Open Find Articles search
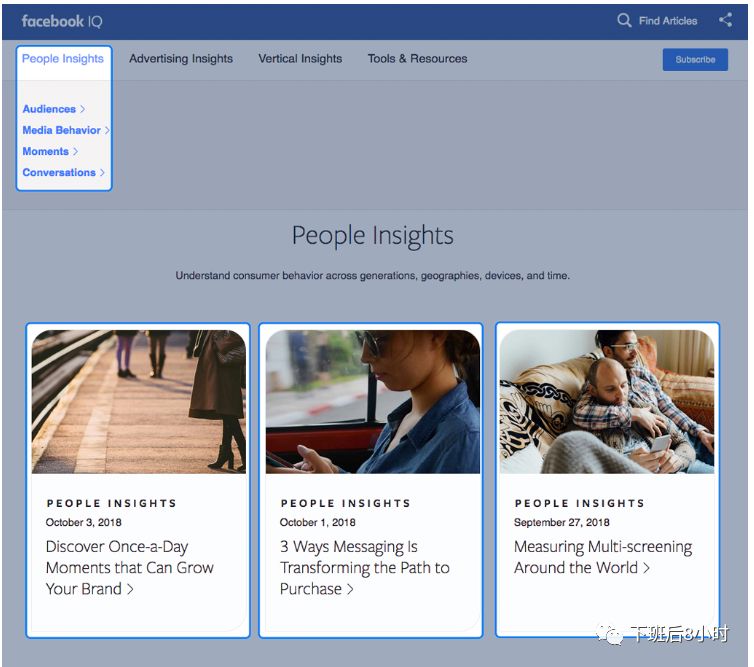 click(x=667, y=21)
